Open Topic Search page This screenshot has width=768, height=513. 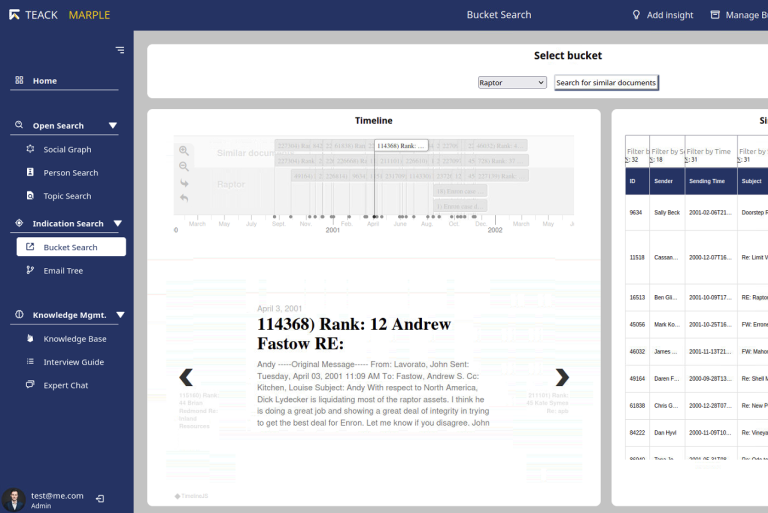point(67,196)
